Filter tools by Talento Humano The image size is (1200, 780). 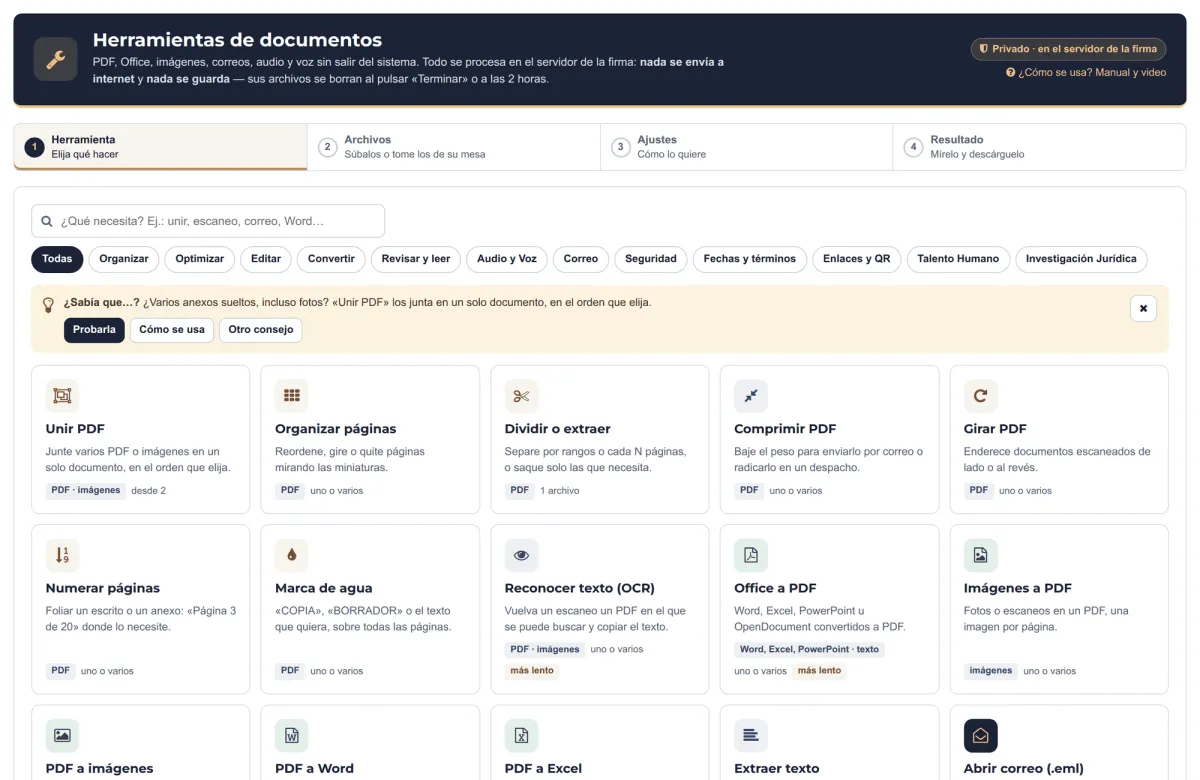pyautogui.click(x=958, y=259)
